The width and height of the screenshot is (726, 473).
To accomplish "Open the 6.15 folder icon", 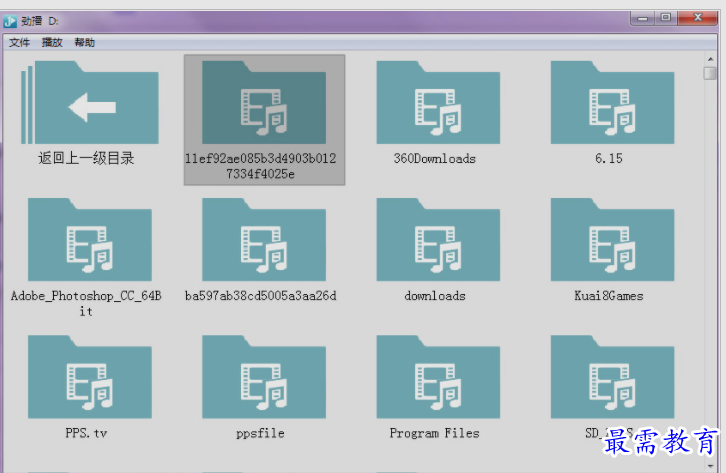I will [612, 102].
